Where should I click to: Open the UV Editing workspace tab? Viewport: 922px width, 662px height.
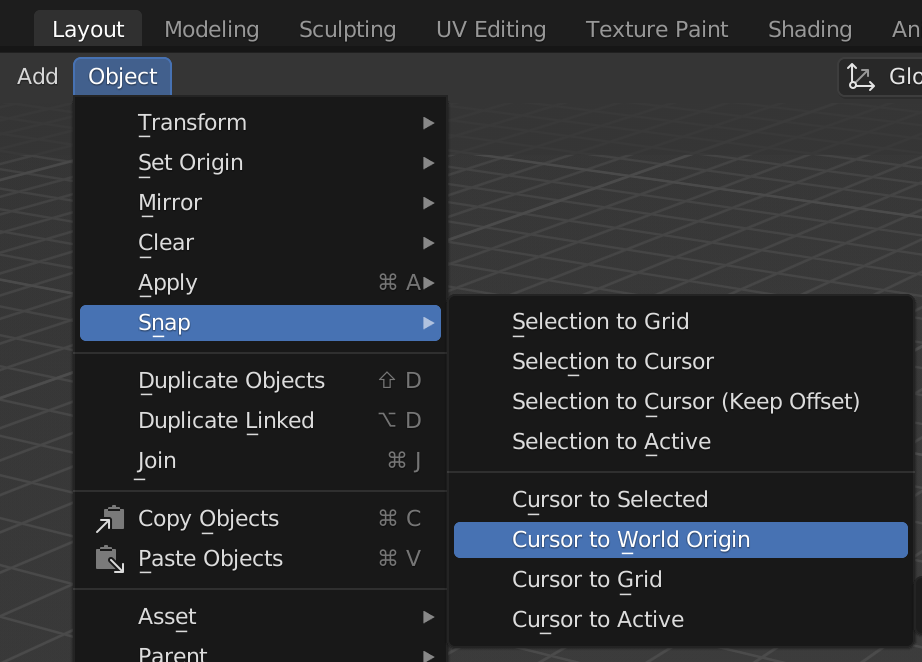[x=491, y=29]
